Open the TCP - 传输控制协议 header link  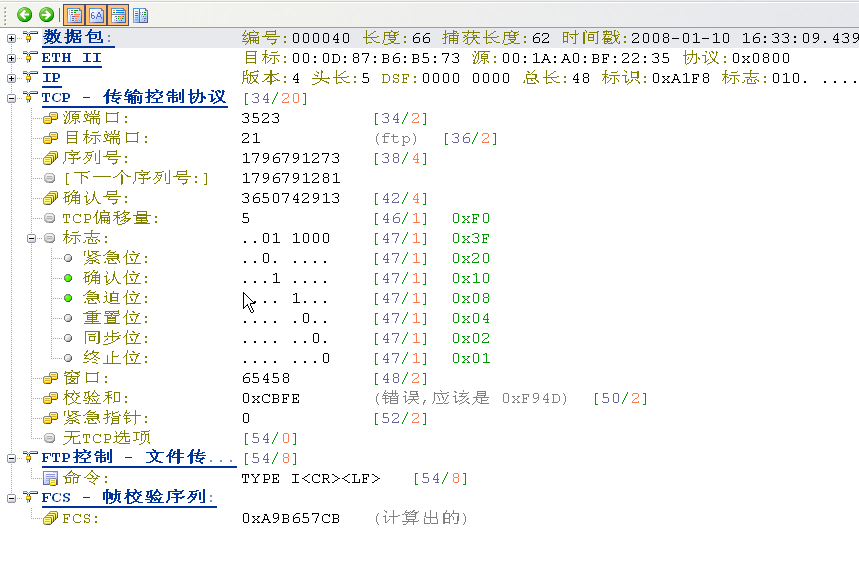click(x=134, y=98)
